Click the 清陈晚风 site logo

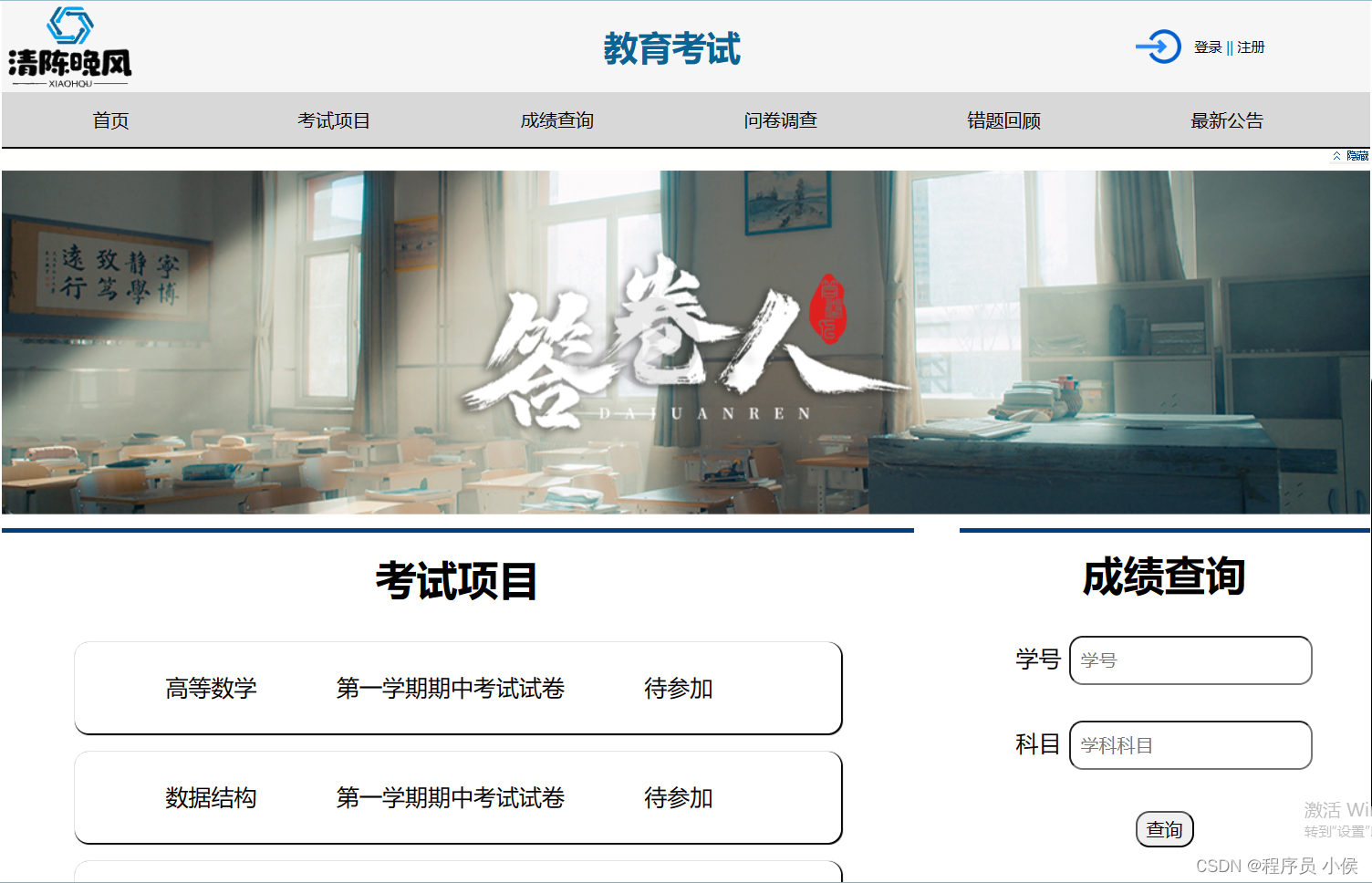click(x=70, y=47)
